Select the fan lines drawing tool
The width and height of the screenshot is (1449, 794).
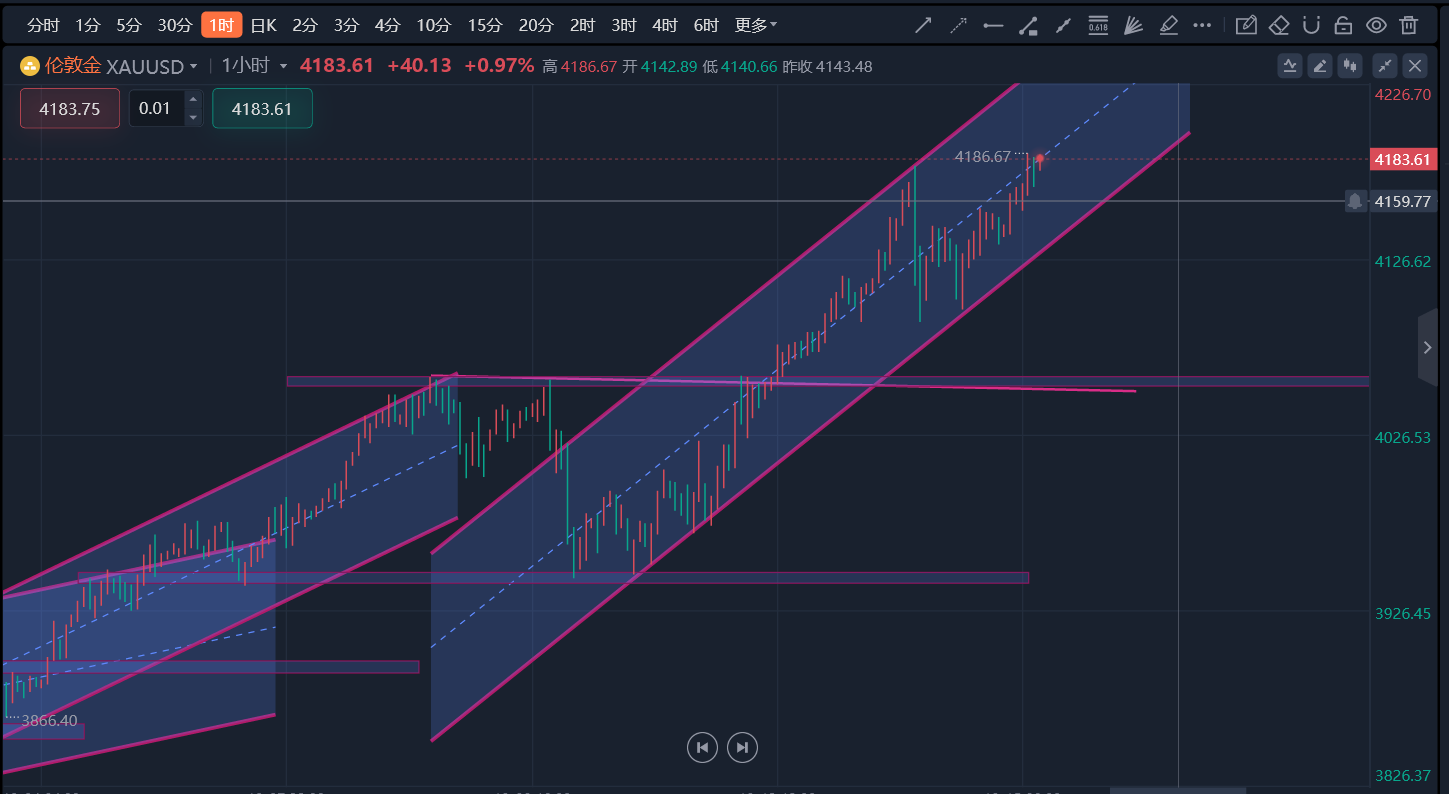click(1133, 25)
